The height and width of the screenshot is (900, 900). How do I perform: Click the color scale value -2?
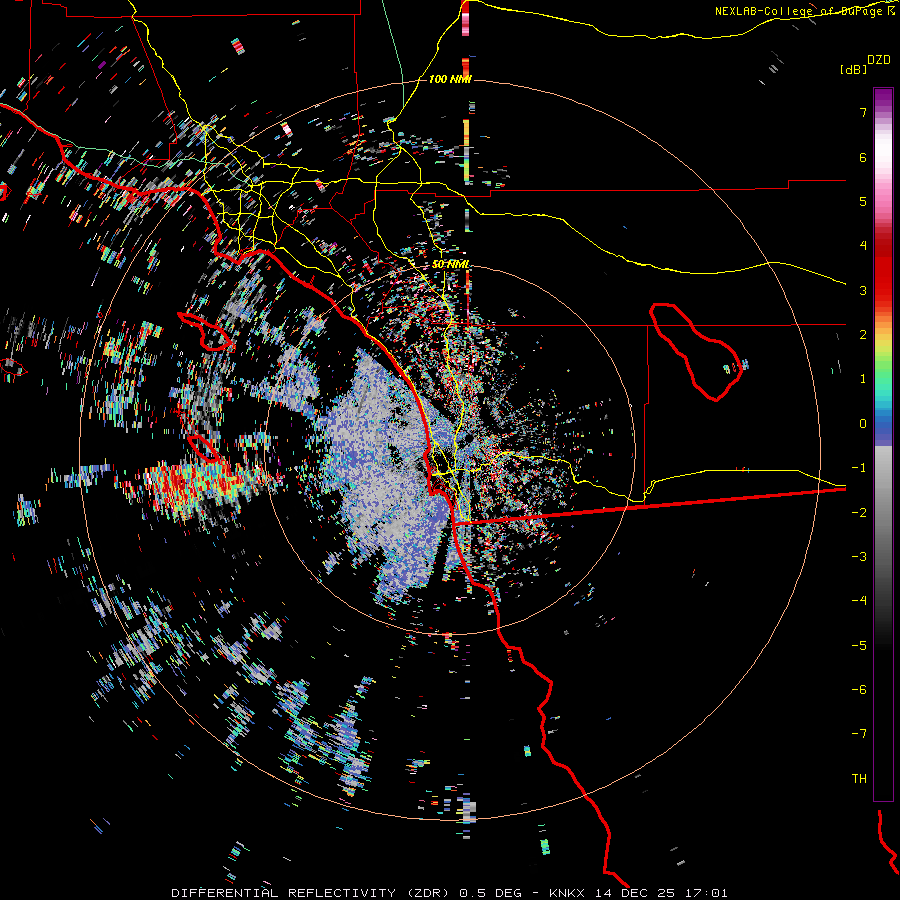pyautogui.click(x=859, y=513)
